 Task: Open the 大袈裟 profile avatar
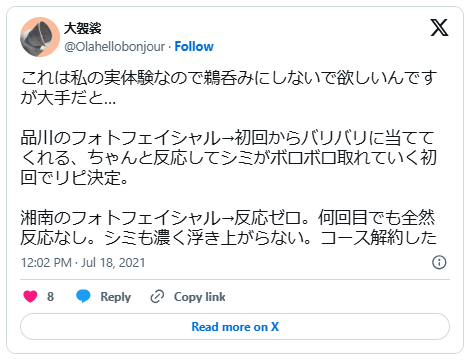pyautogui.click(x=40, y=37)
